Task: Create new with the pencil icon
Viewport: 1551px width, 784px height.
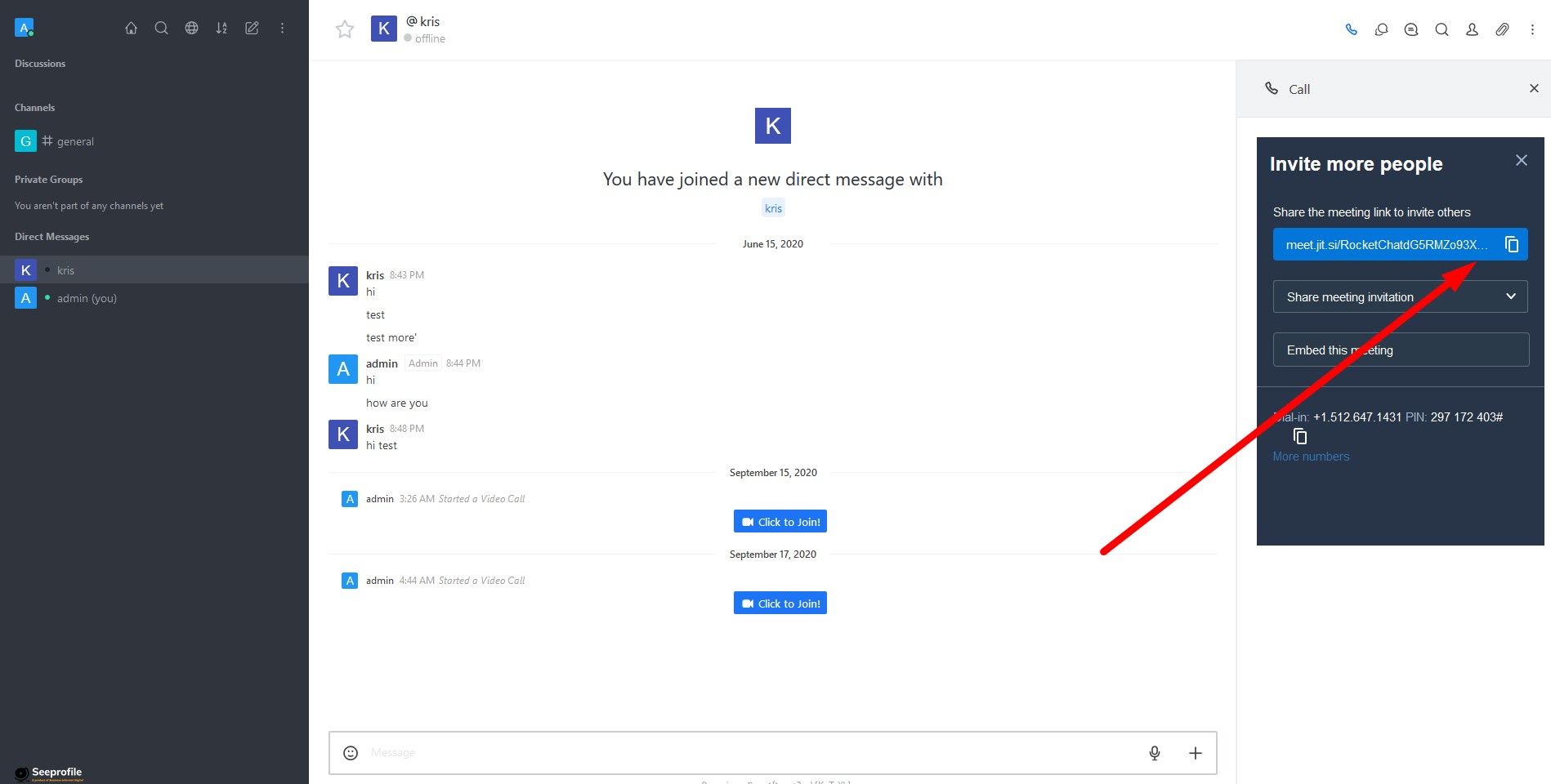Action: pyautogui.click(x=252, y=28)
